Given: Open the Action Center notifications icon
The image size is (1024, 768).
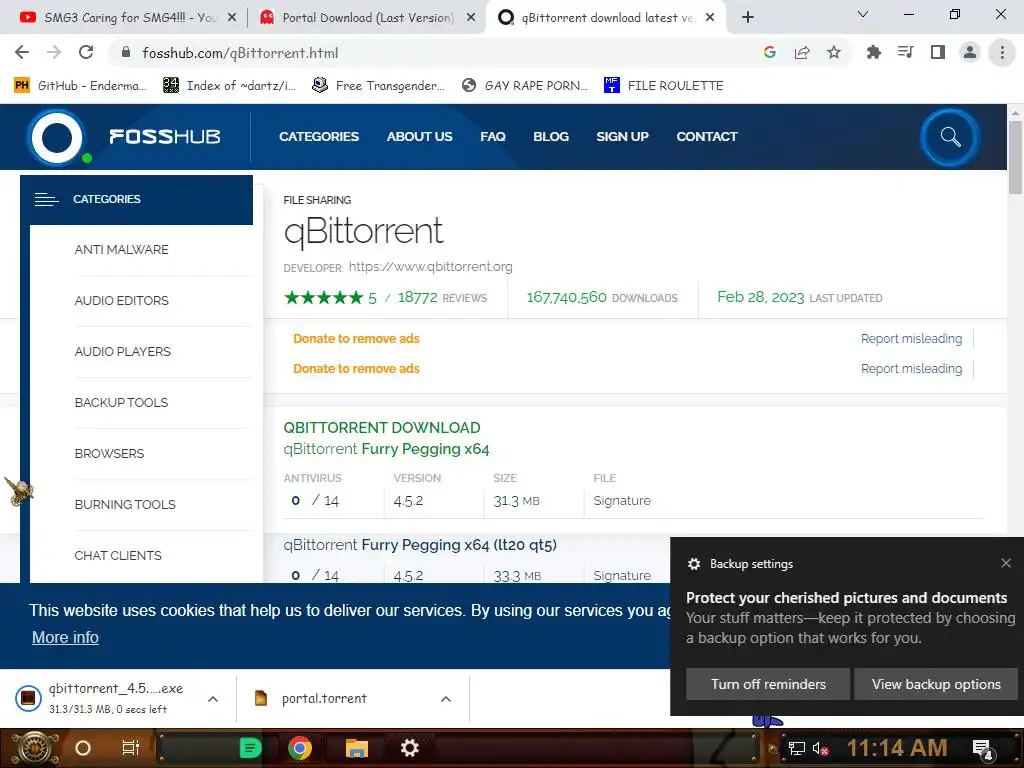Looking at the screenshot, I should (x=983, y=749).
